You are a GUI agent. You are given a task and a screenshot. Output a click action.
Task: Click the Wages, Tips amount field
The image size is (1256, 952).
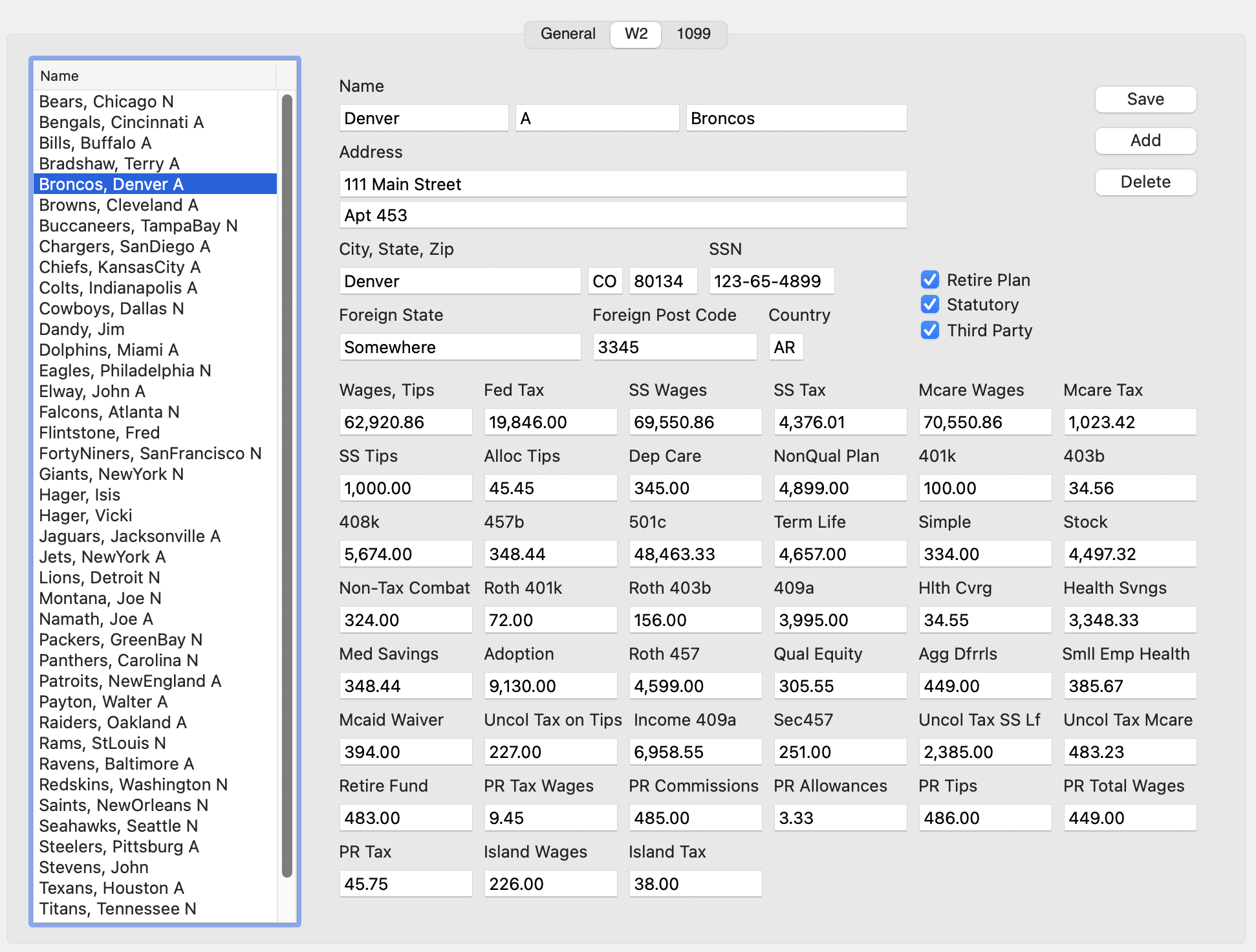[405, 422]
